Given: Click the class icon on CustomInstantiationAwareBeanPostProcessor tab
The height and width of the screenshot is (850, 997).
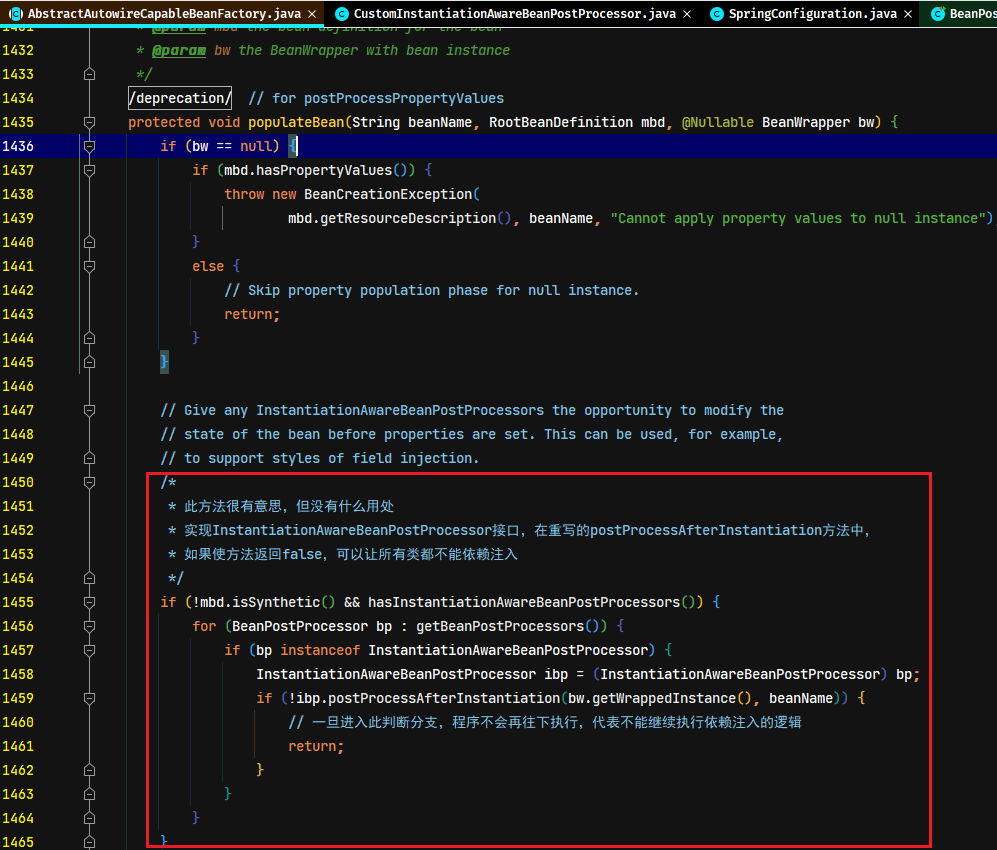Looking at the screenshot, I should tap(342, 14).
